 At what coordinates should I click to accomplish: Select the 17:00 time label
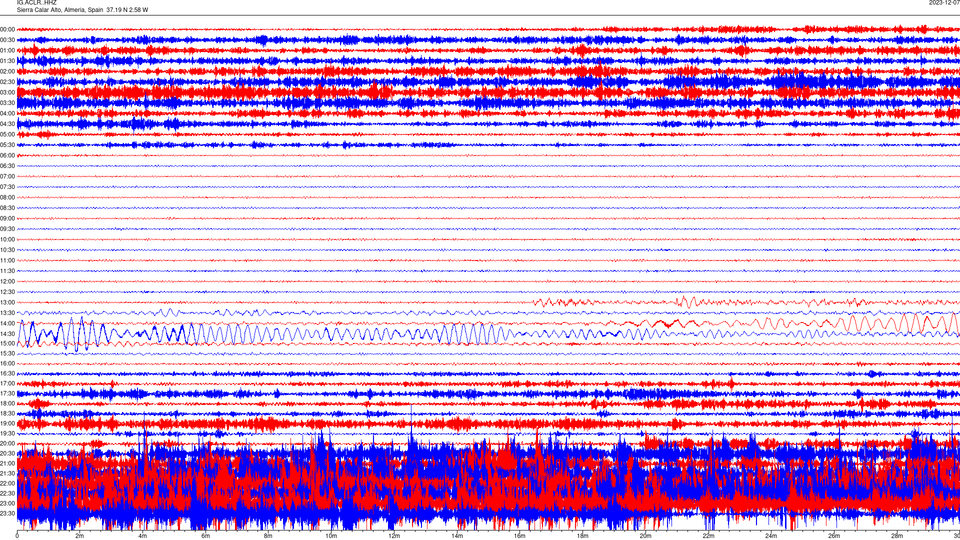click(x=7, y=383)
